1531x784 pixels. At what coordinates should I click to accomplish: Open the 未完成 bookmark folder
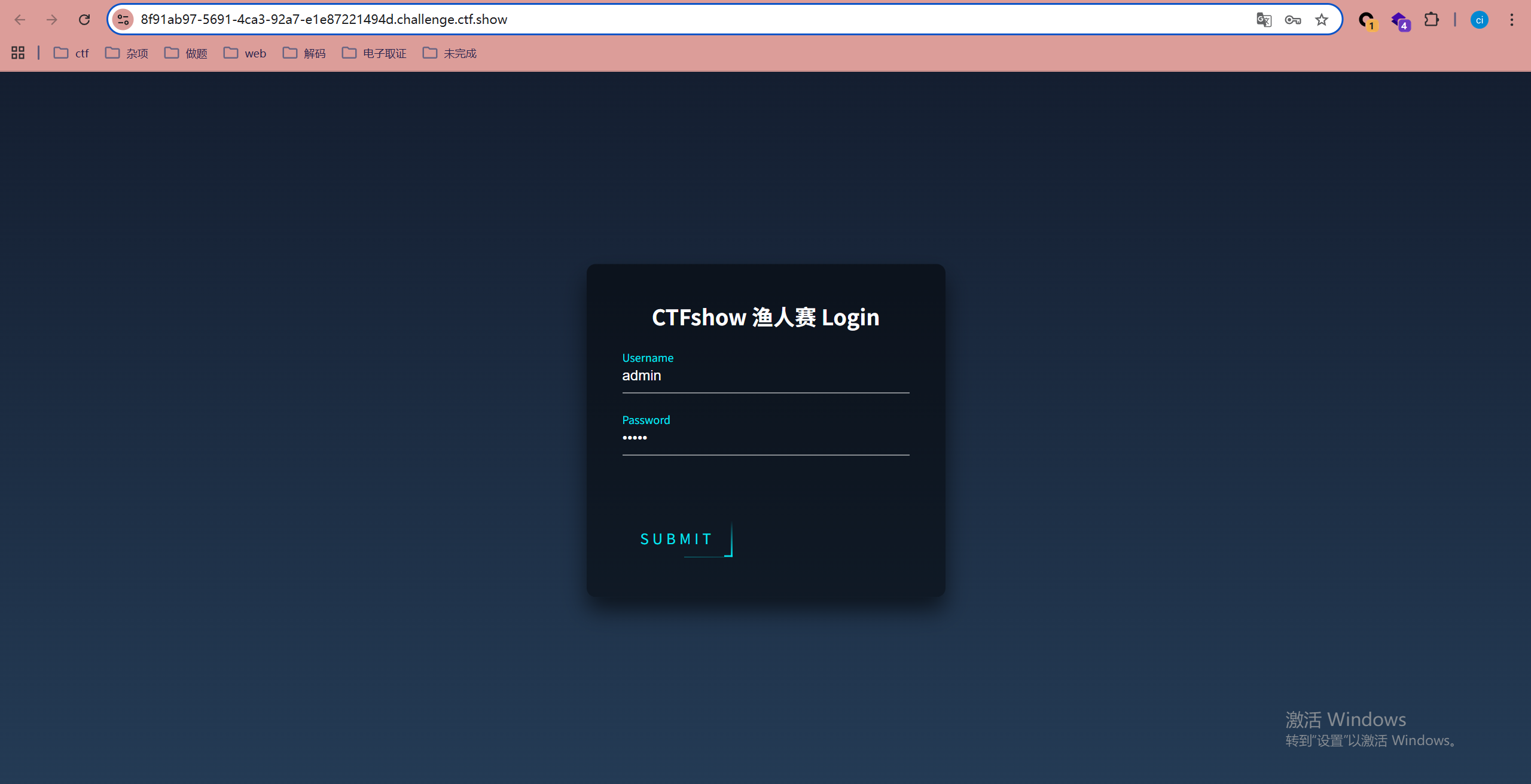(x=450, y=53)
